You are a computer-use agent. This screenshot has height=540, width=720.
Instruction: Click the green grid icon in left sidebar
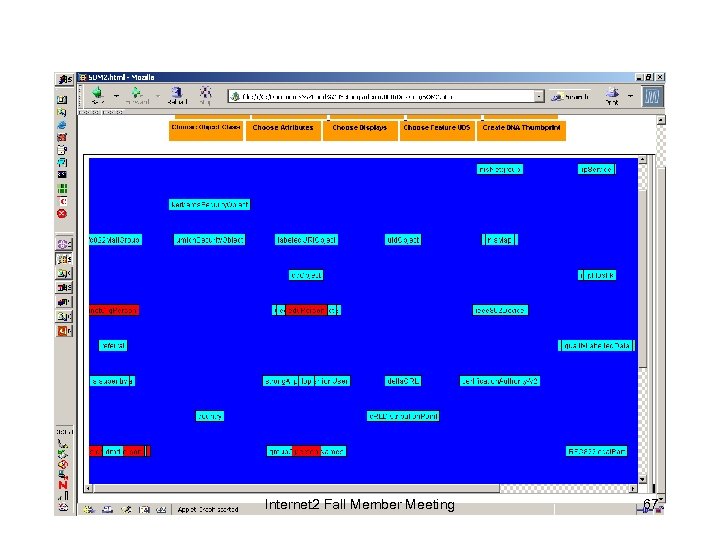(62, 188)
